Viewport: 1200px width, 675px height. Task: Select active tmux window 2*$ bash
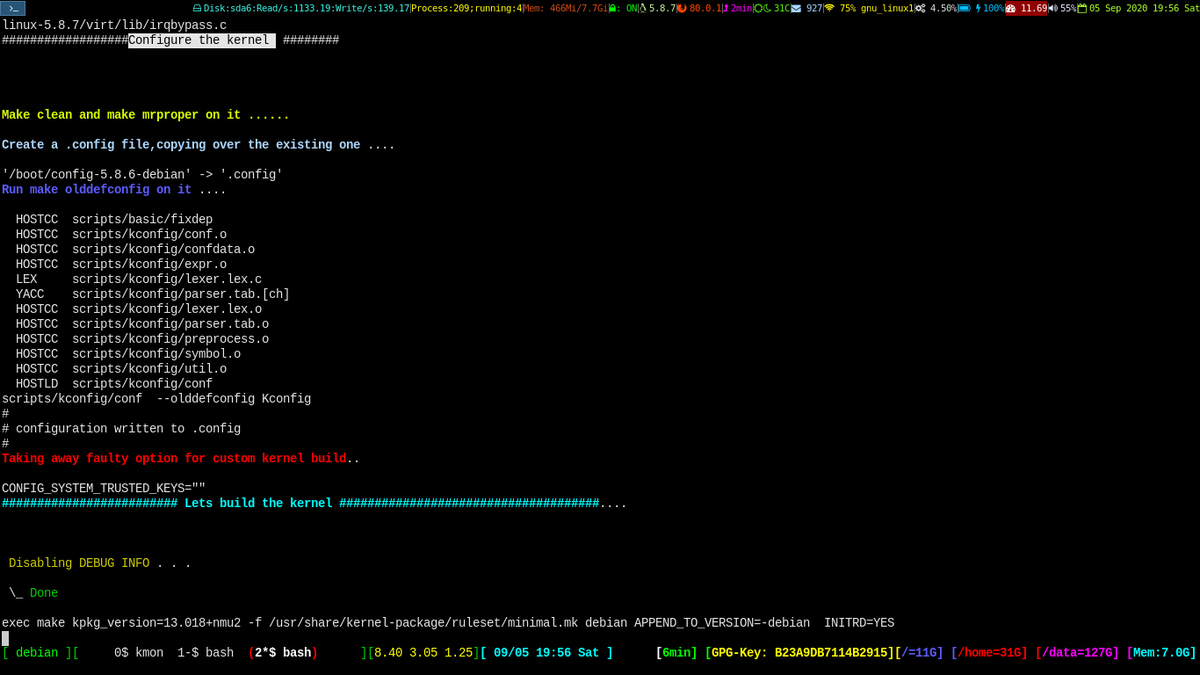[283, 653]
